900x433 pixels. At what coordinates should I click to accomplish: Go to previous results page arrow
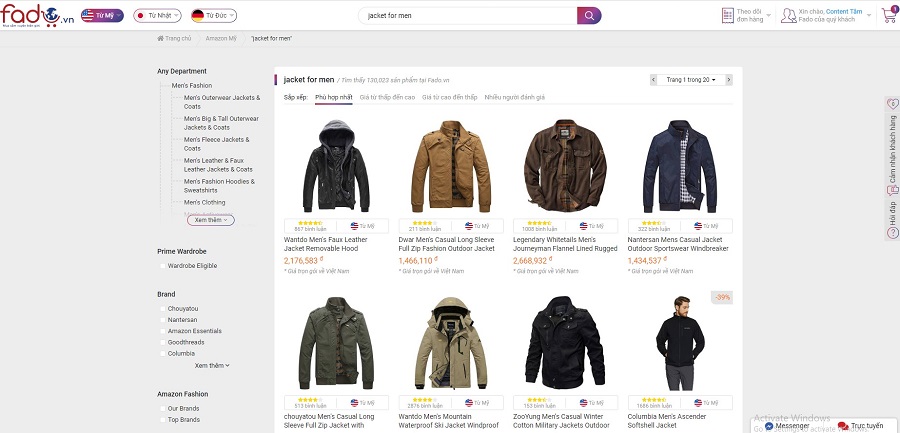[653, 80]
